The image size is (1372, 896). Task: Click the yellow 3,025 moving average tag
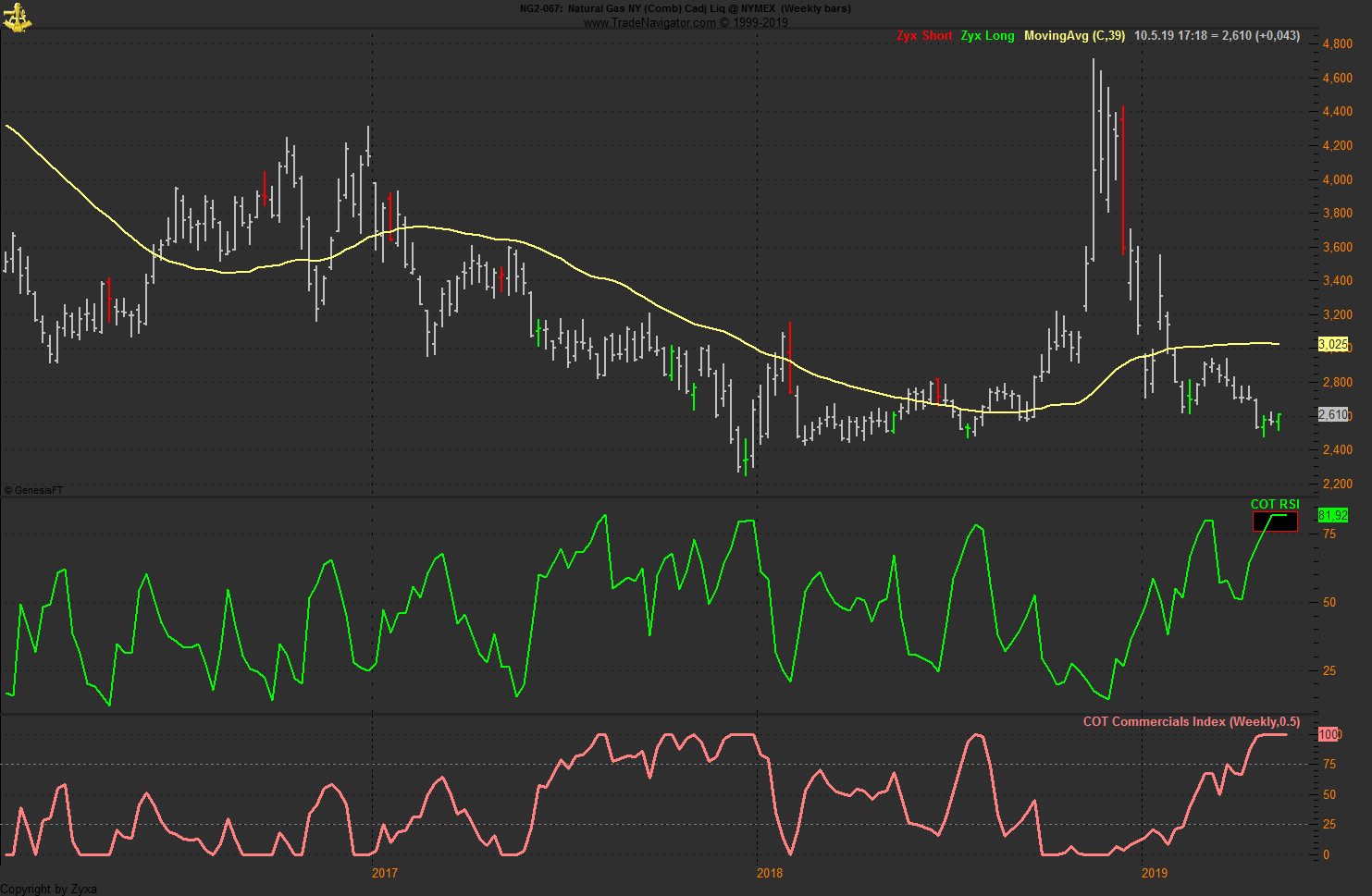coord(1332,344)
